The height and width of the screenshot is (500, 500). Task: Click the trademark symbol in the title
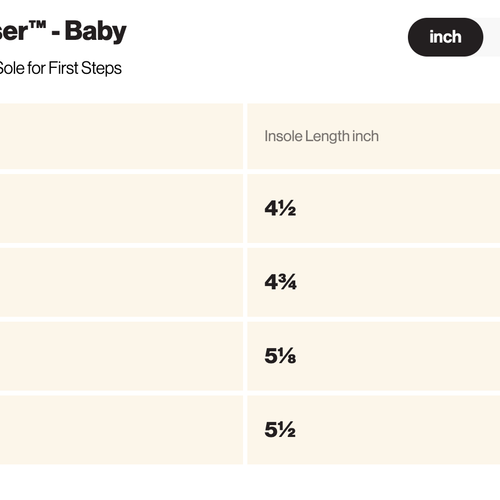[x=37, y=25]
